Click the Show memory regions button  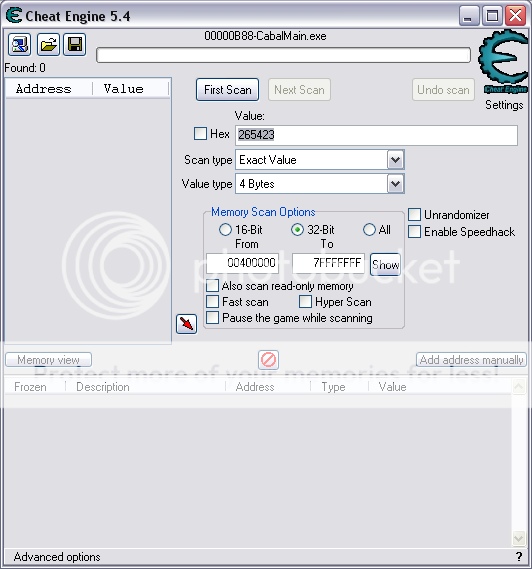click(385, 265)
